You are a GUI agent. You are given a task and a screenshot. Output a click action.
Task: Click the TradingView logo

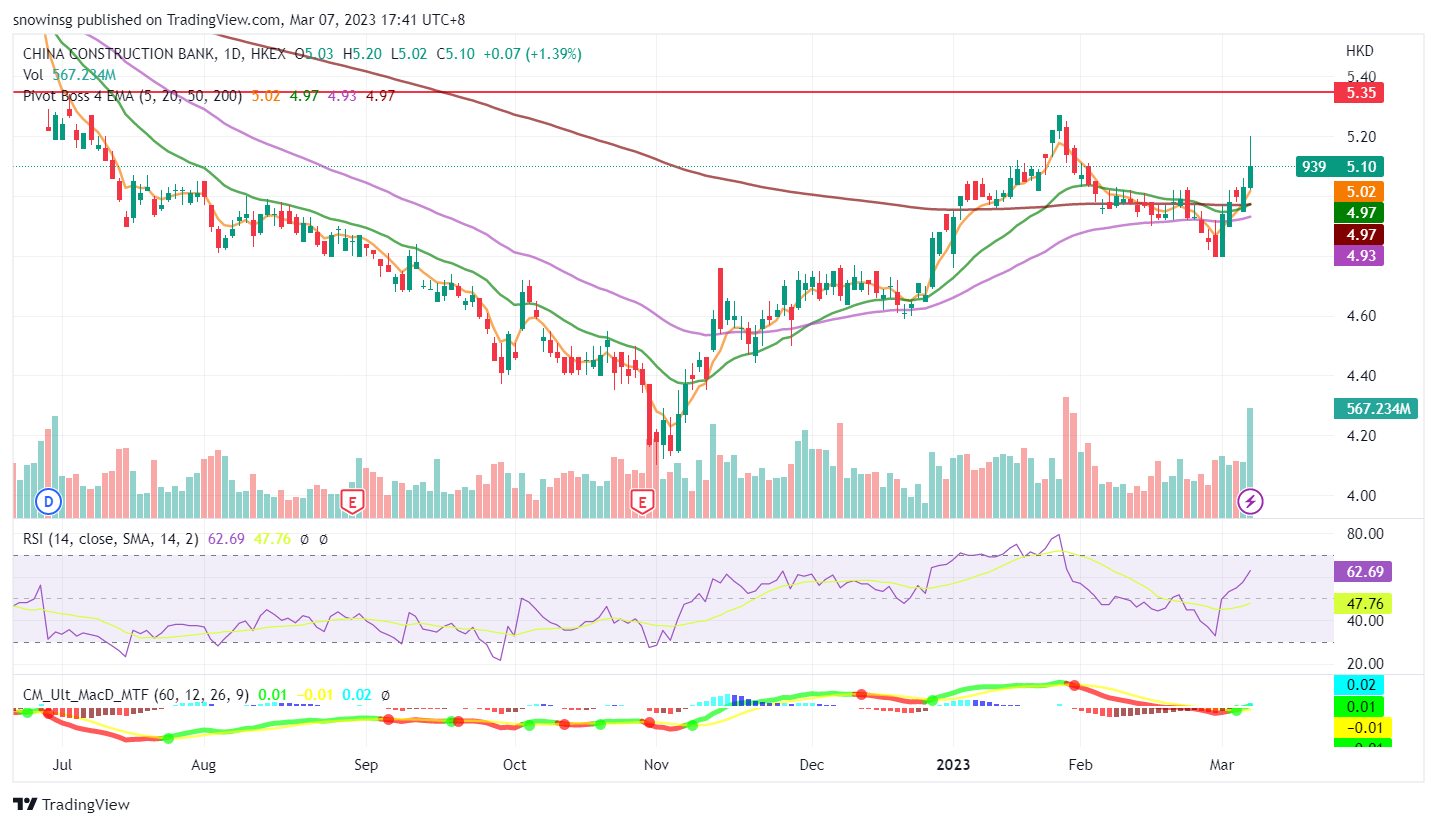[71, 804]
